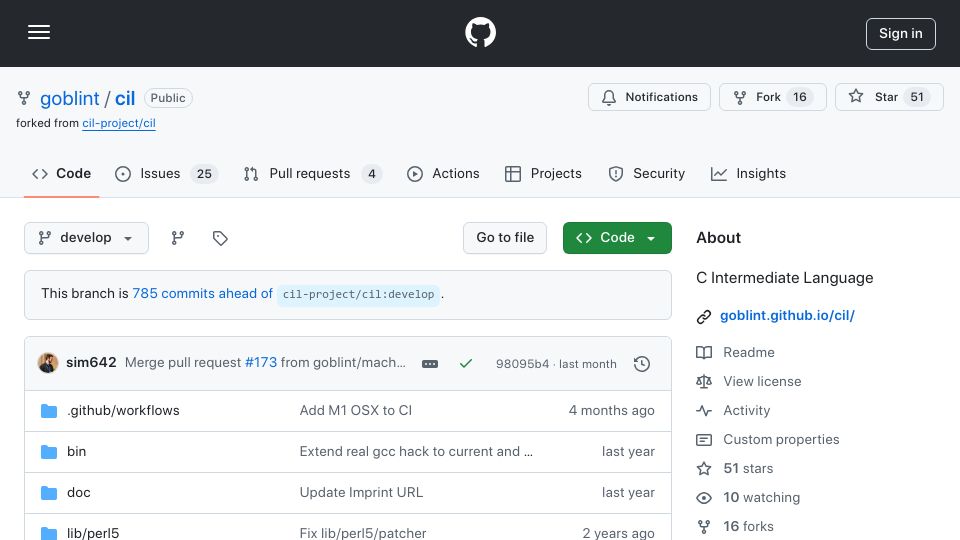Screen dimensions: 960x540
Task: Open the Update Imprint URL commit
Action: (361, 493)
